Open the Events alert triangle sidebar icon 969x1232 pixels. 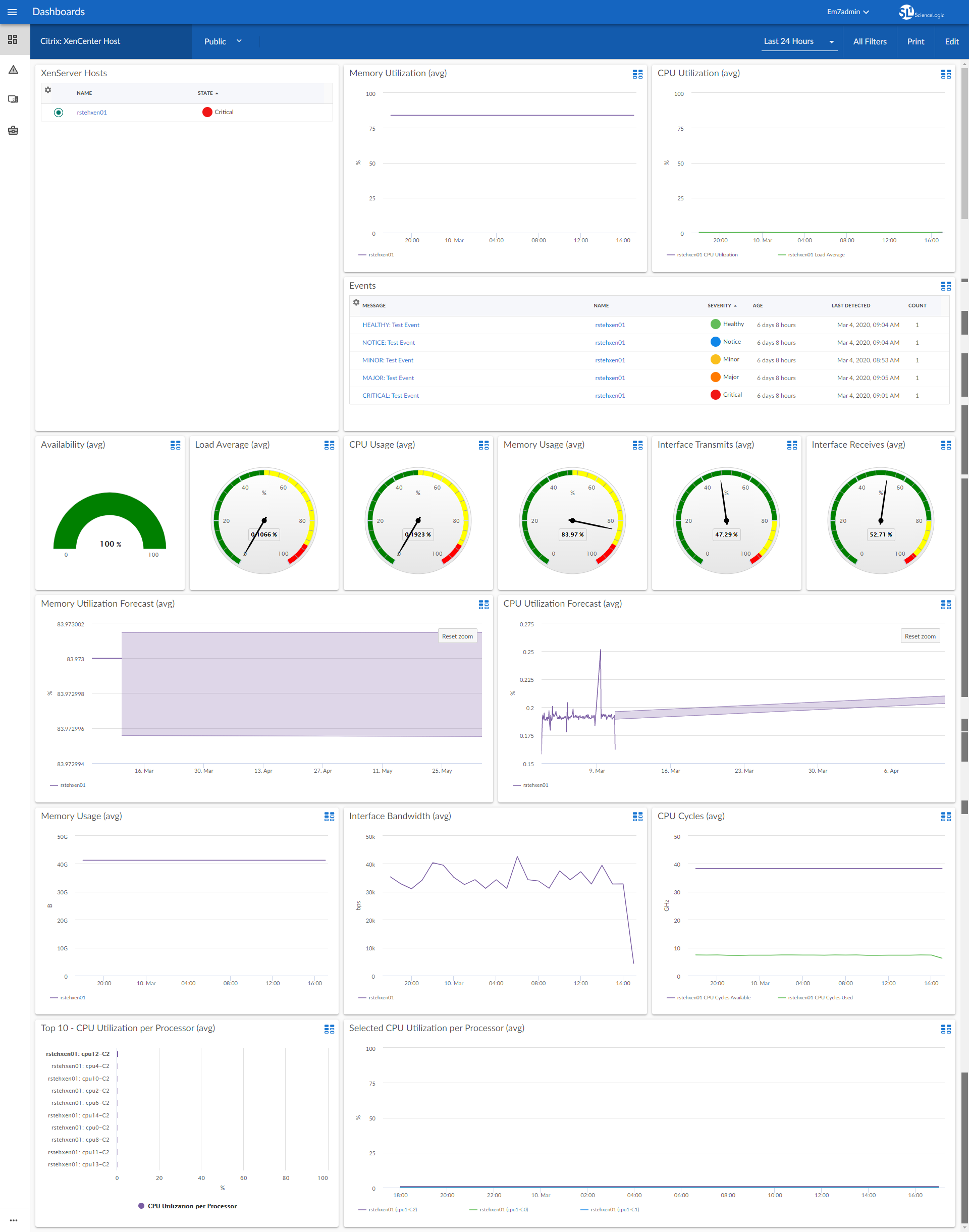coord(13,70)
